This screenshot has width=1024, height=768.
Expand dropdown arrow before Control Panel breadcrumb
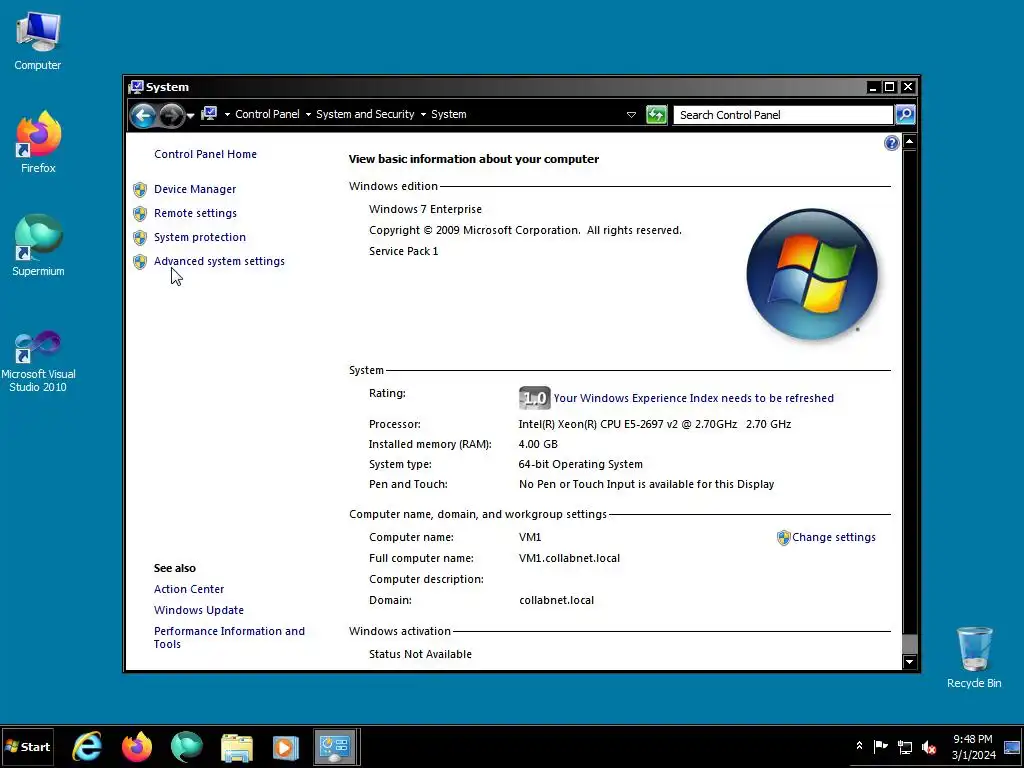tap(227, 114)
